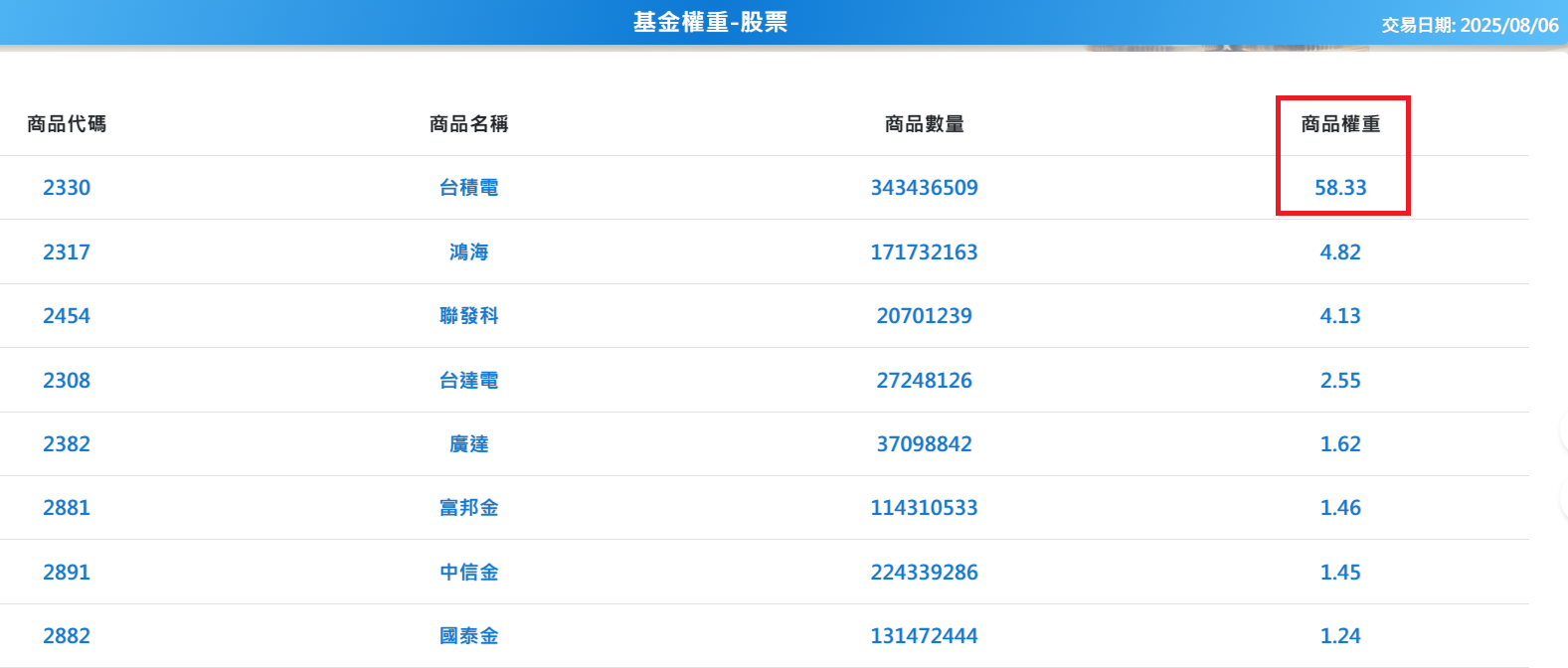Select quantity 27248126 for 台達電

[x=925, y=381]
